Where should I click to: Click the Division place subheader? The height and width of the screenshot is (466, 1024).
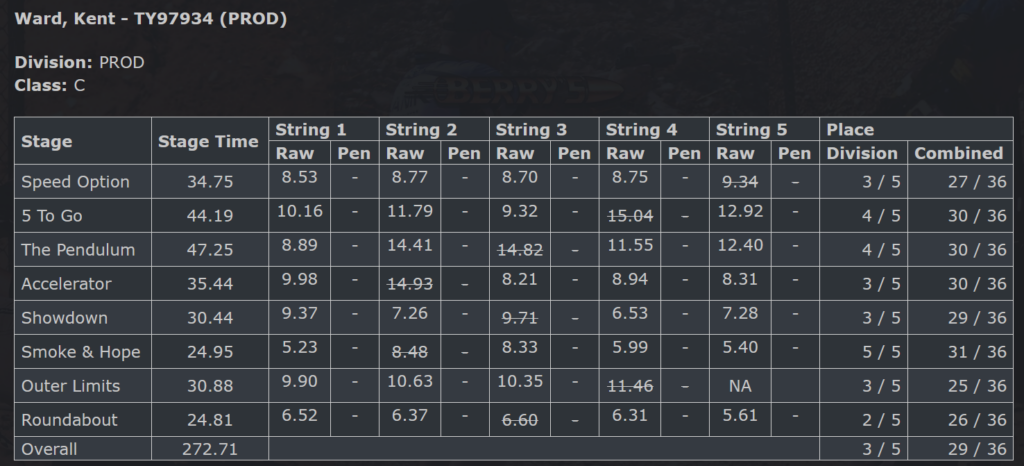tap(862, 153)
